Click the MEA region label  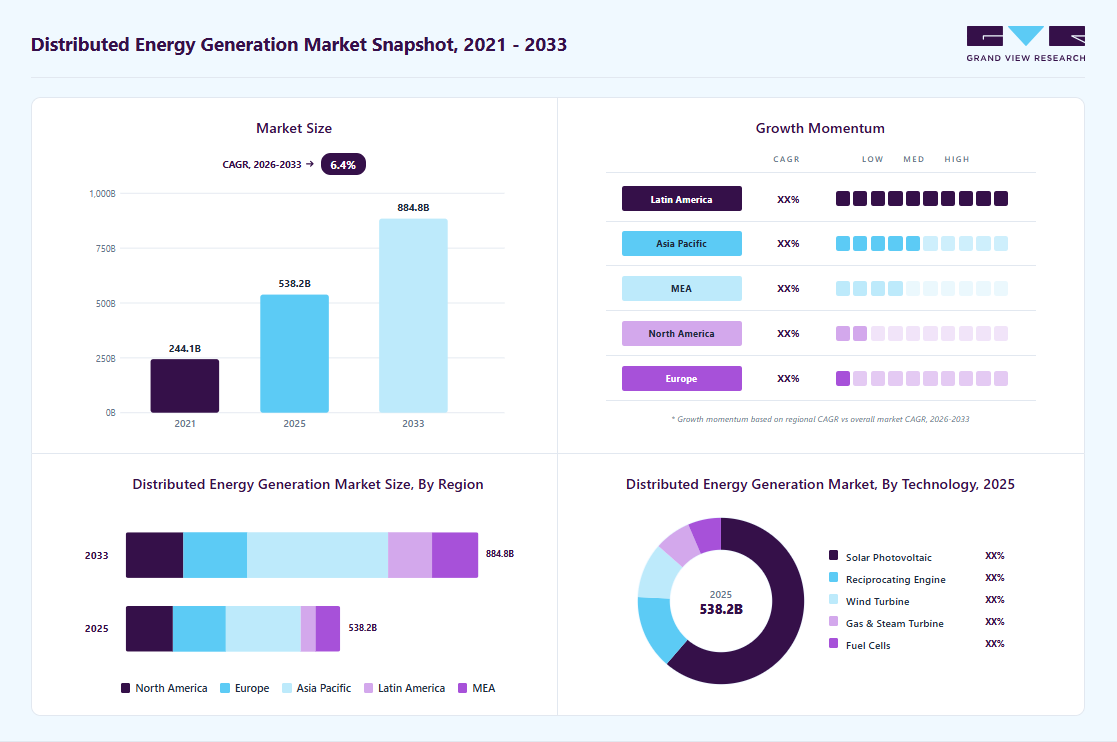[x=682, y=288]
